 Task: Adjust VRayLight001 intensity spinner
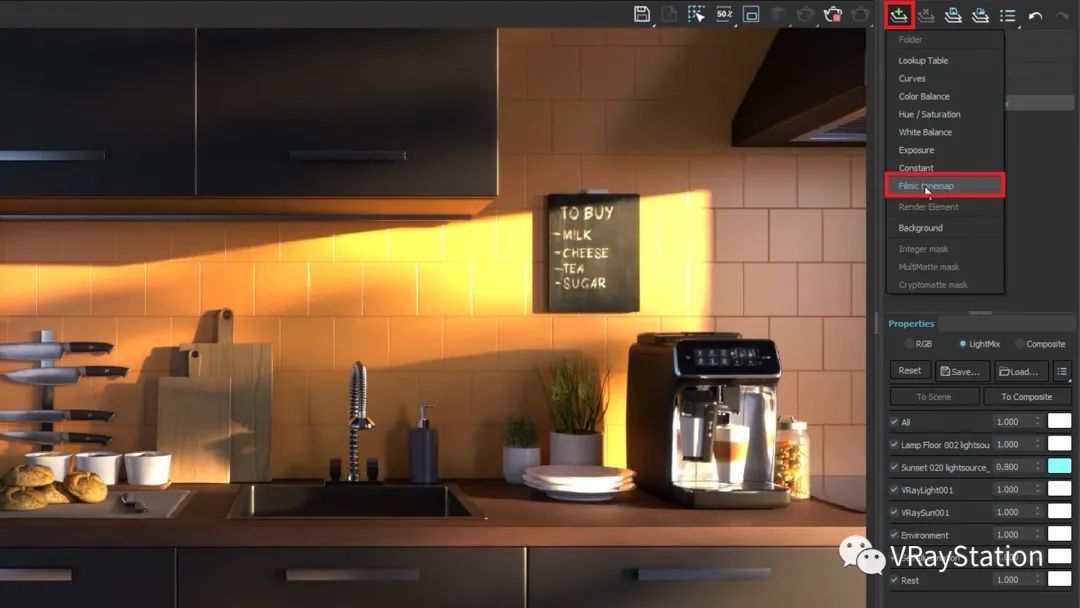pyautogui.click(x=1038, y=490)
